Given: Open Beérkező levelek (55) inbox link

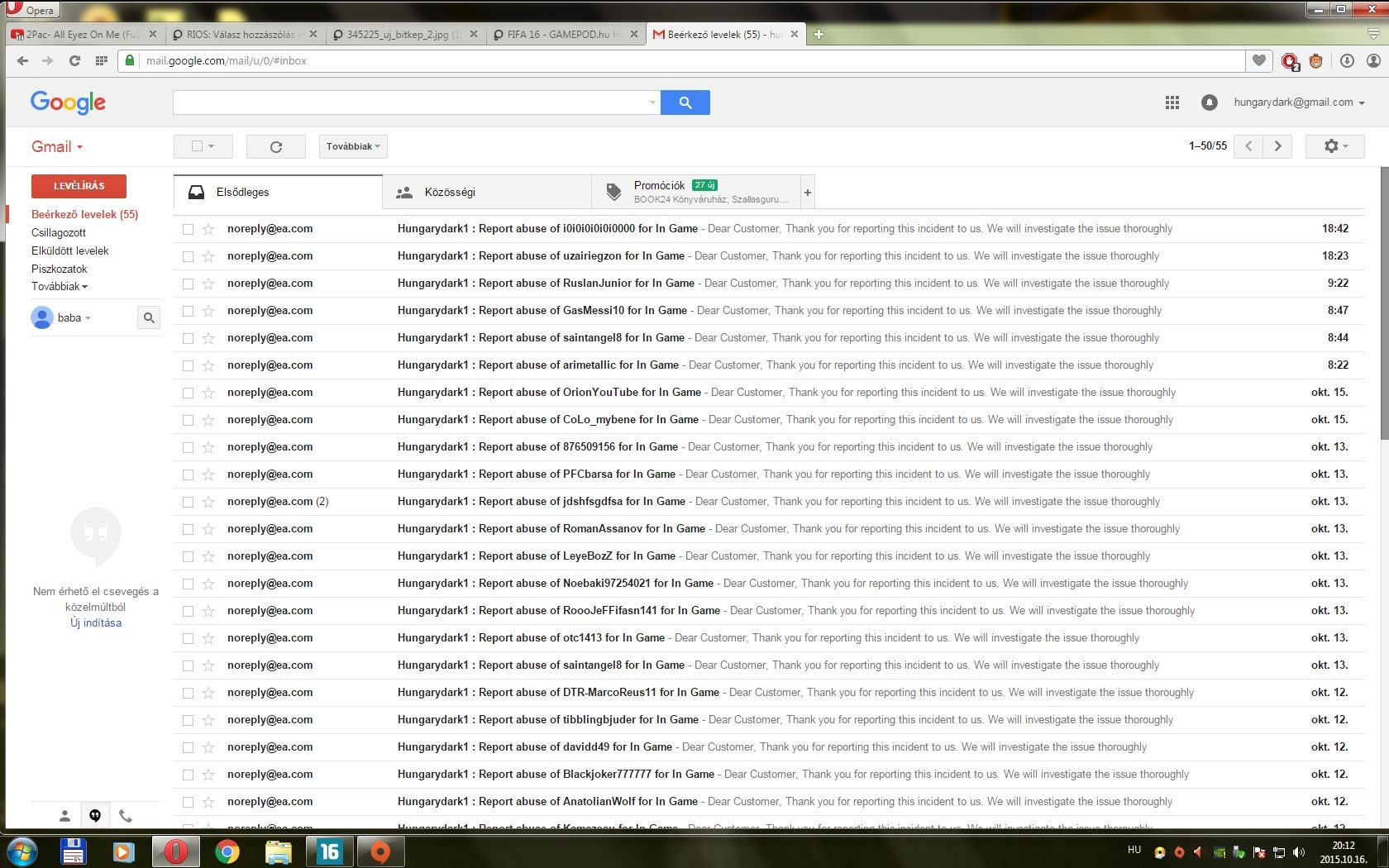Looking at the screenshot, I should 85,214.
